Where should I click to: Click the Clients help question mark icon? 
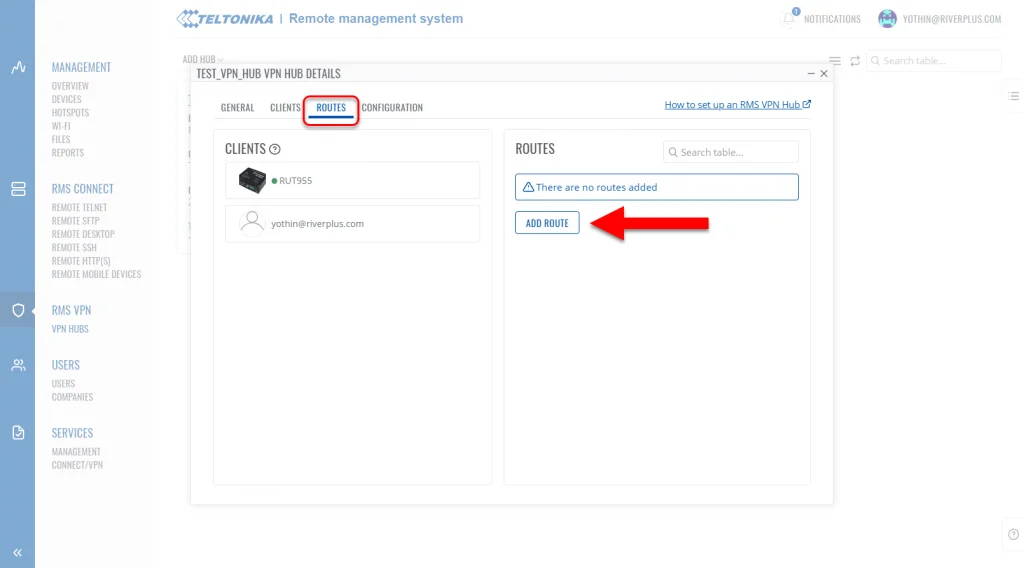point(275,150)
